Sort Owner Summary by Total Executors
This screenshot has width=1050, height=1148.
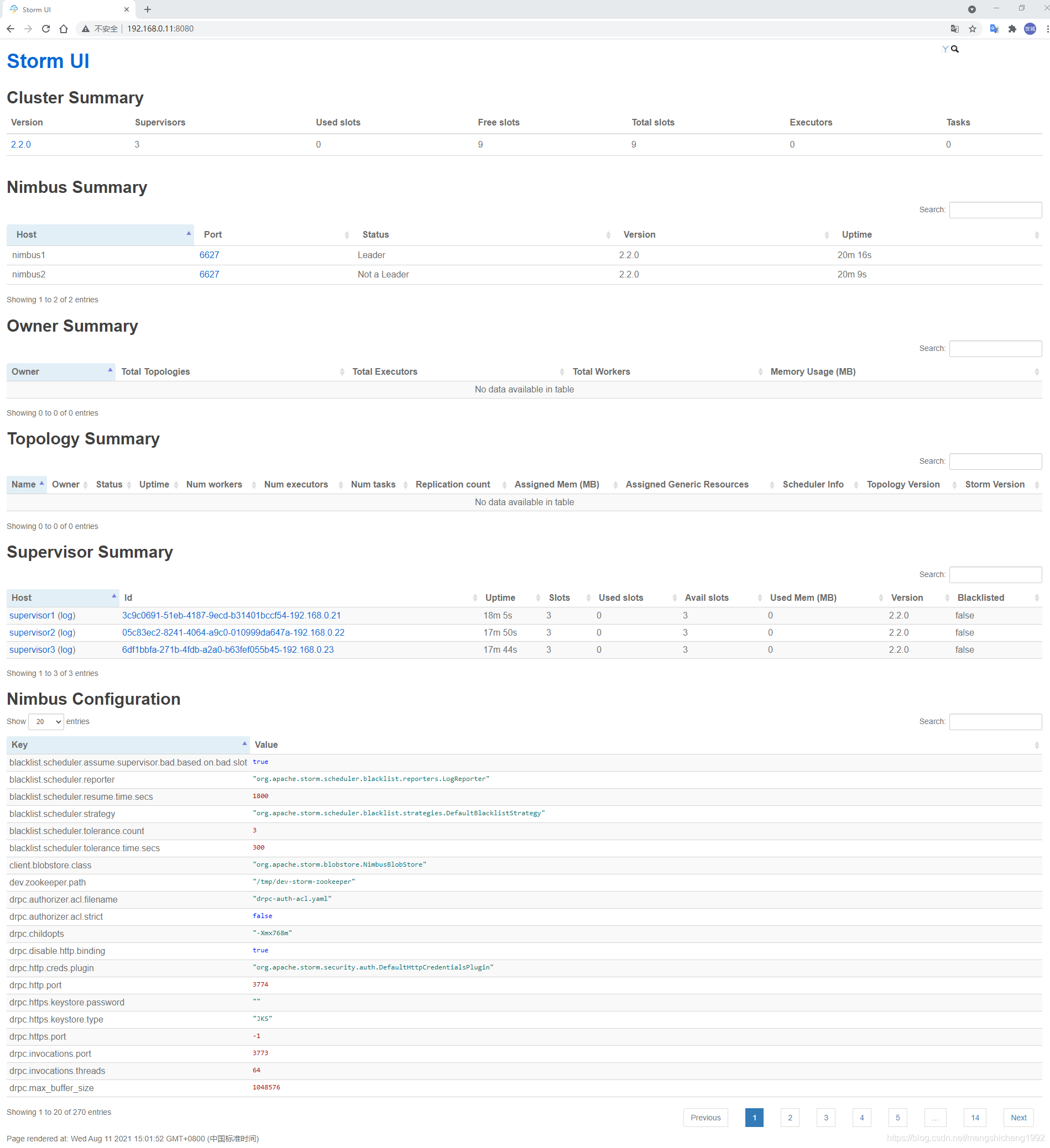pos(457,371)
